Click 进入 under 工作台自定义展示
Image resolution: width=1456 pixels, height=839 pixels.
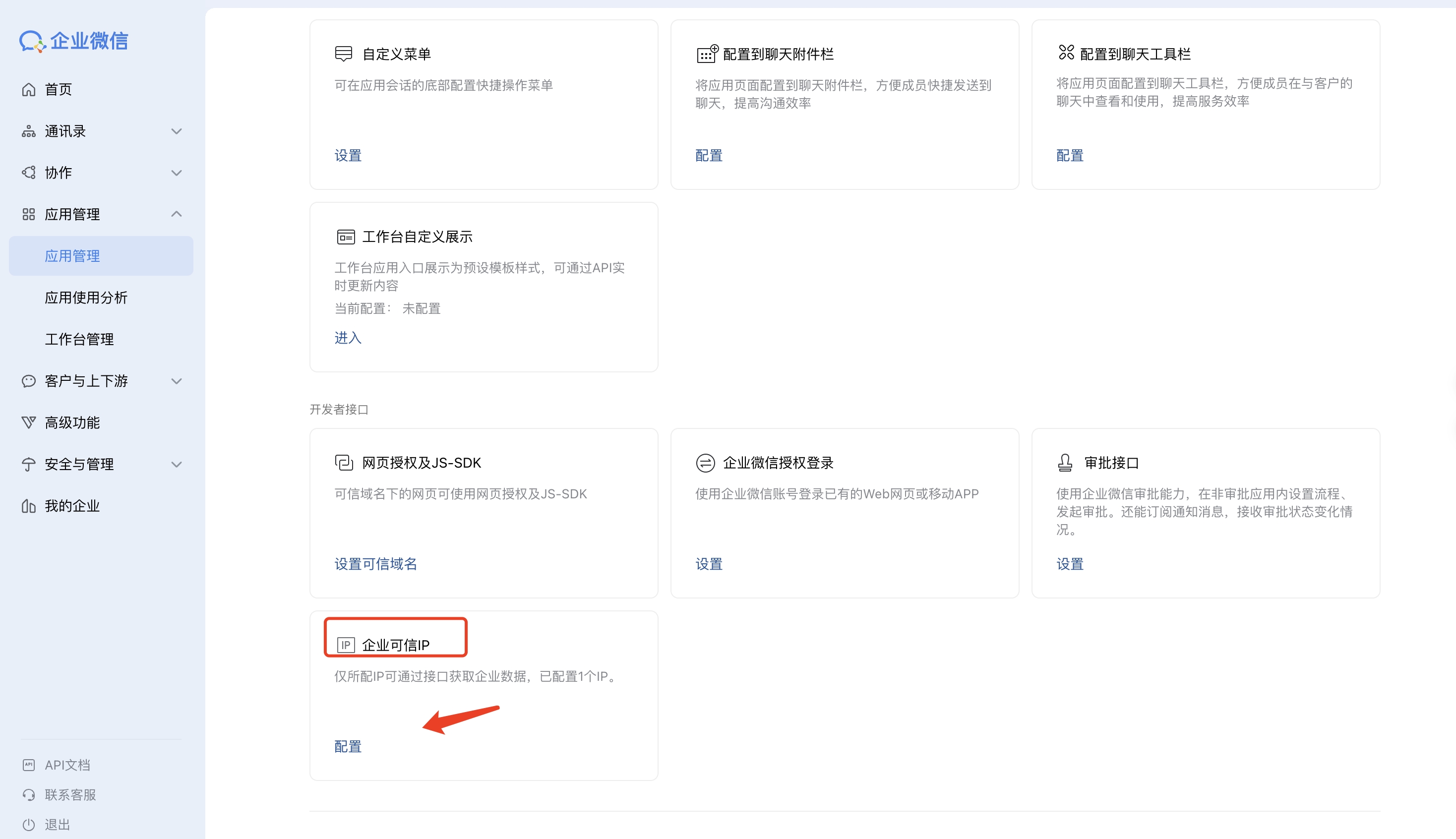point(348,338)
